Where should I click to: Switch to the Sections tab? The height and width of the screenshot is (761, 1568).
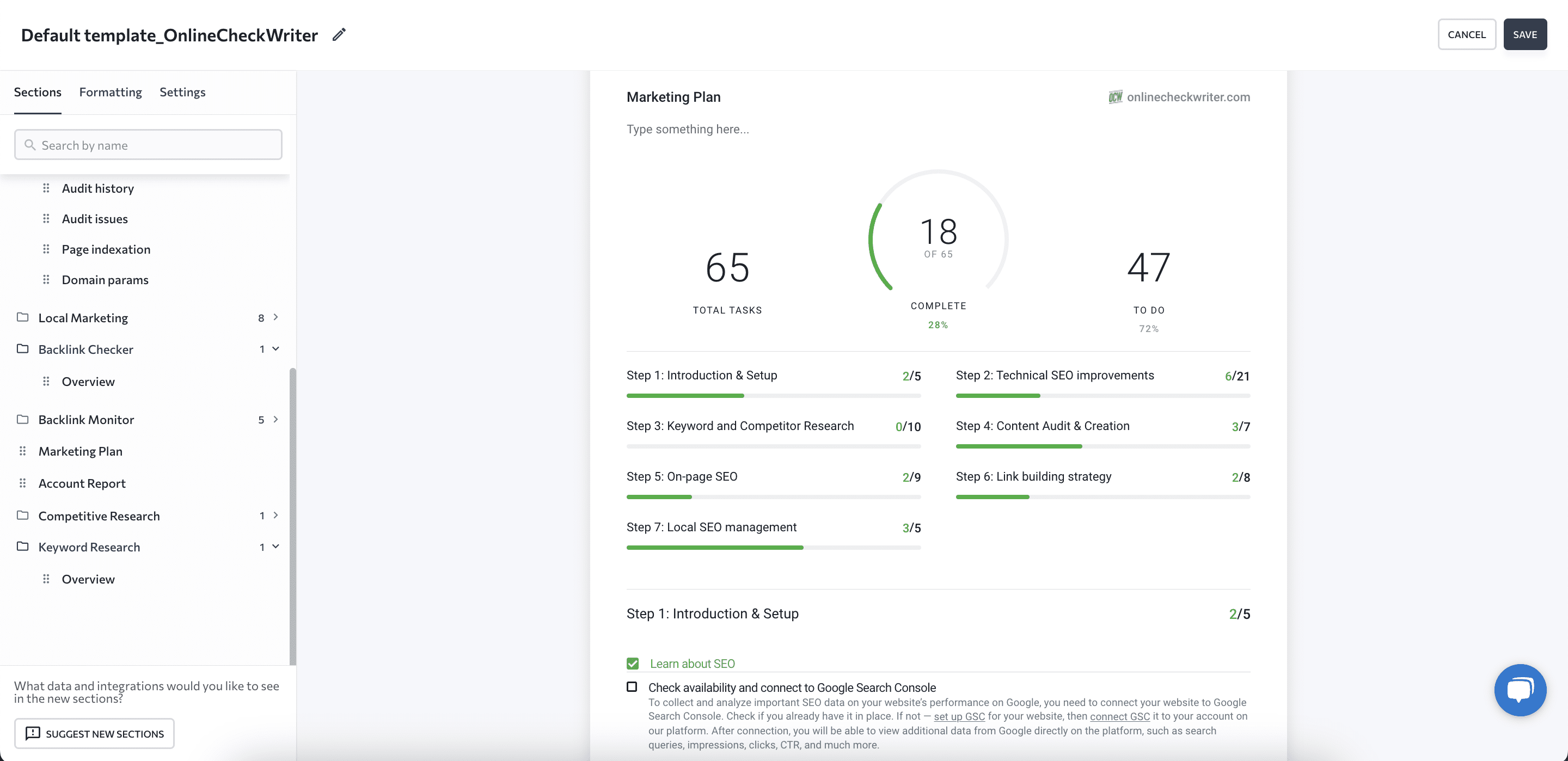(38, 92)
